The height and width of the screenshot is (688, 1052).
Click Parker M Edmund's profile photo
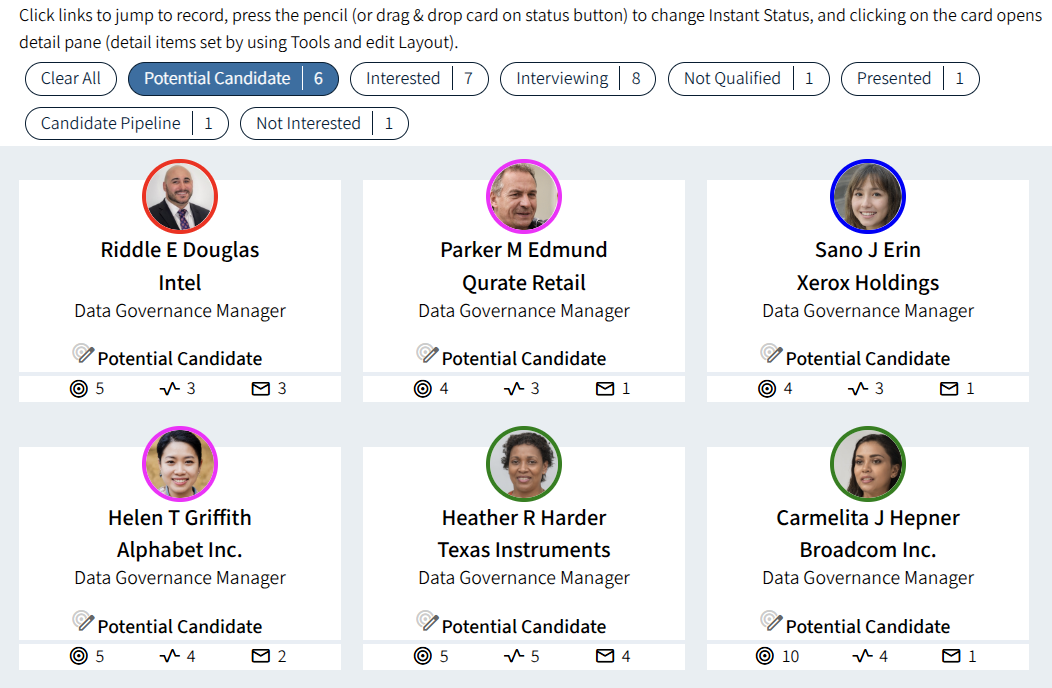(524, 197)
